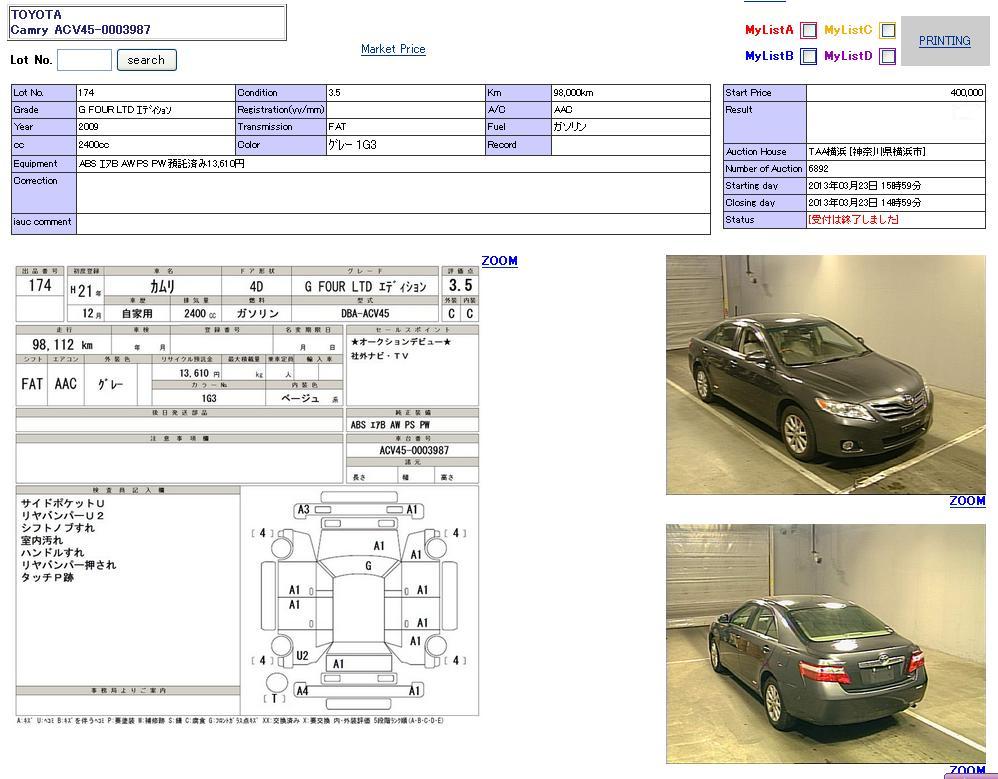Screen dimensions: 998x779
Task: Click the Auction House value cell
Action: tap(866, 152)
